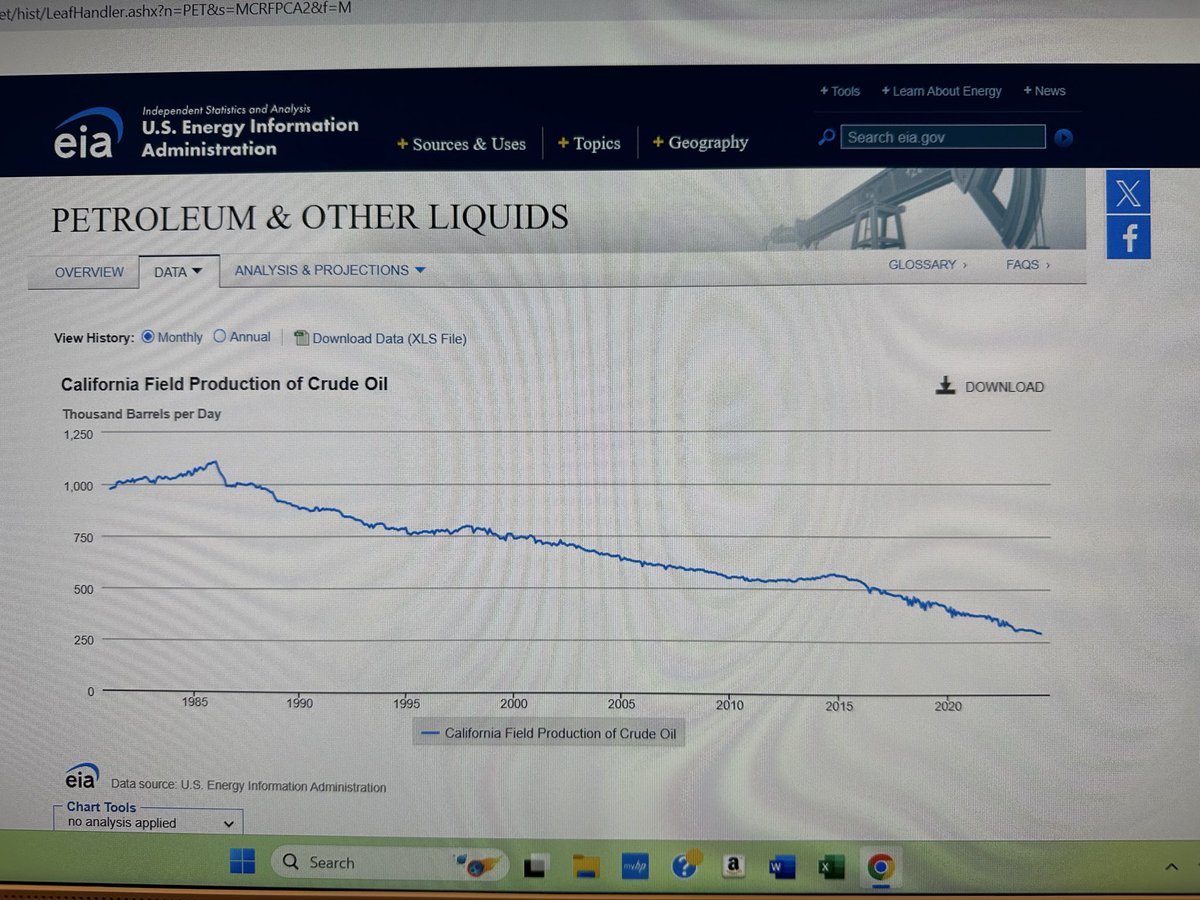
Task: Share page on X
Action: coord(1128,191)
